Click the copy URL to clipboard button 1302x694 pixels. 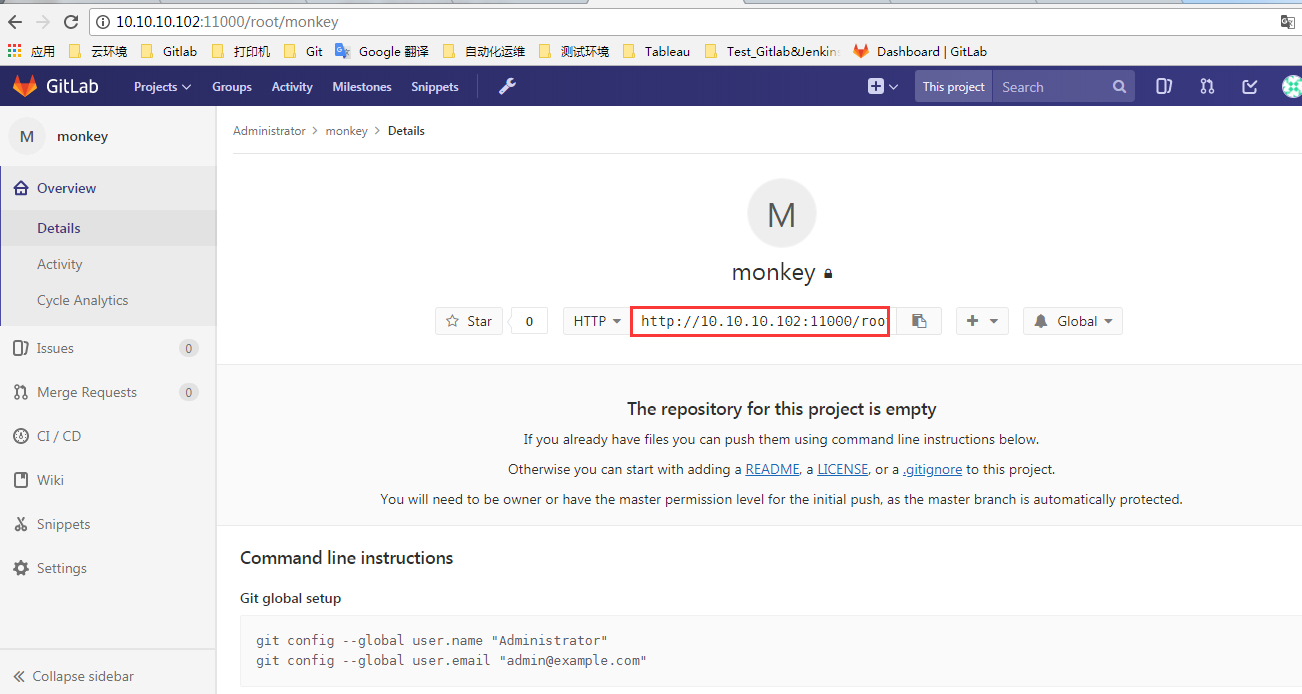click(x=919, y=321)
